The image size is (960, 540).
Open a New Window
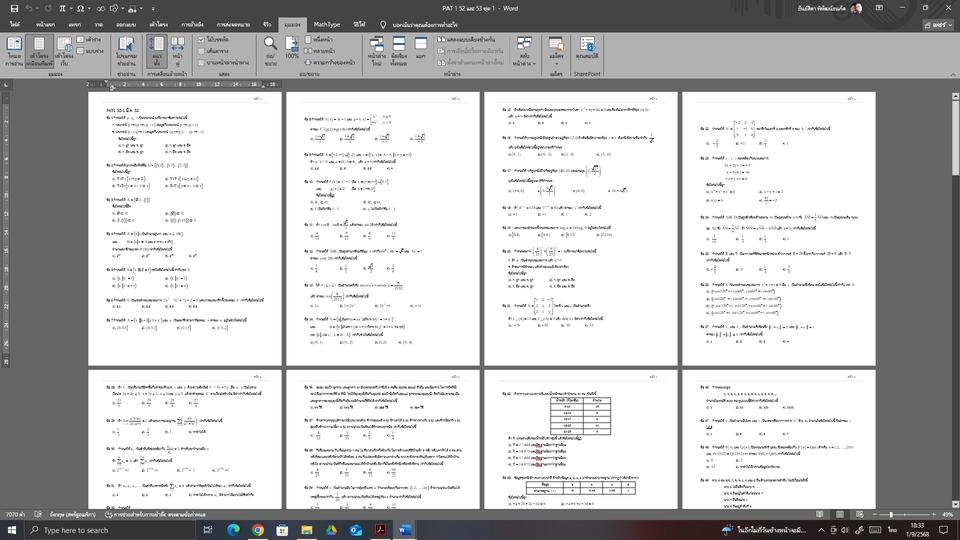(x=377, y=49)
